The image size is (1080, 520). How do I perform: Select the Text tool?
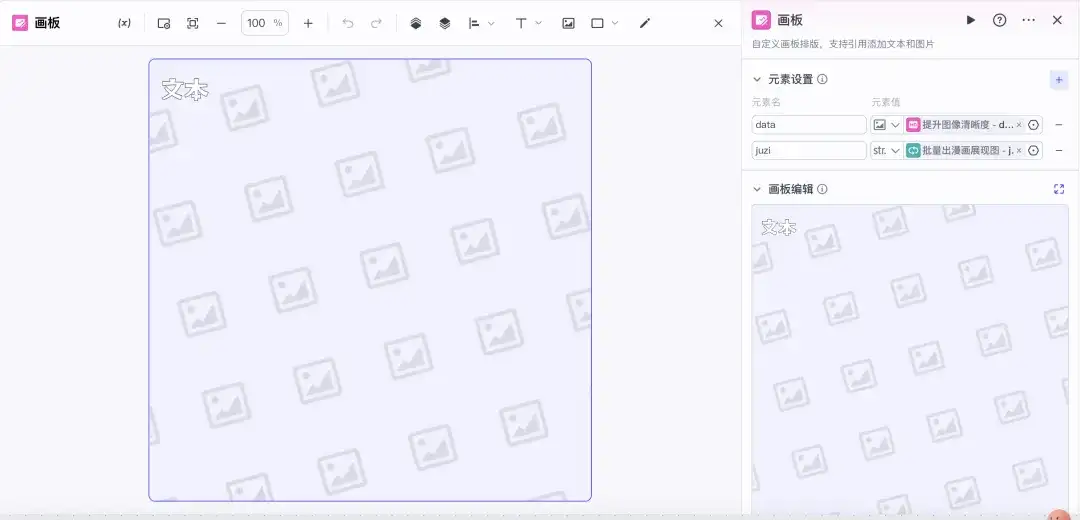(521, 23)
